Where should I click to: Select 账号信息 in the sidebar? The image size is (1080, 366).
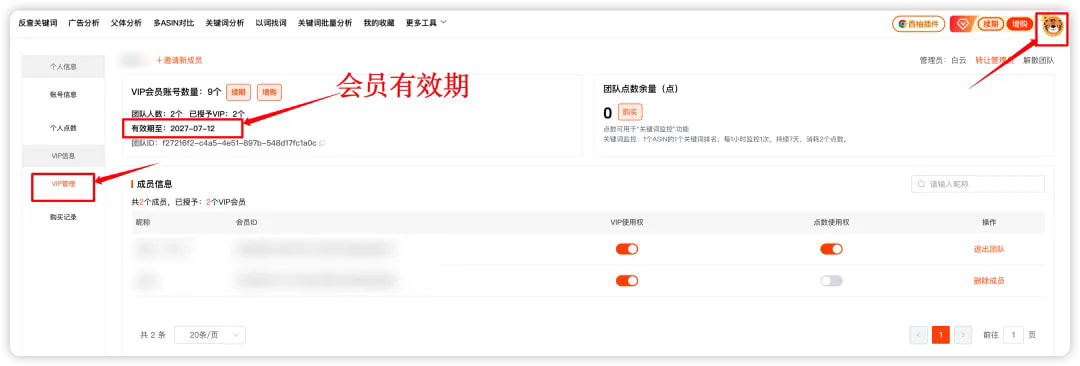[63, 95]
